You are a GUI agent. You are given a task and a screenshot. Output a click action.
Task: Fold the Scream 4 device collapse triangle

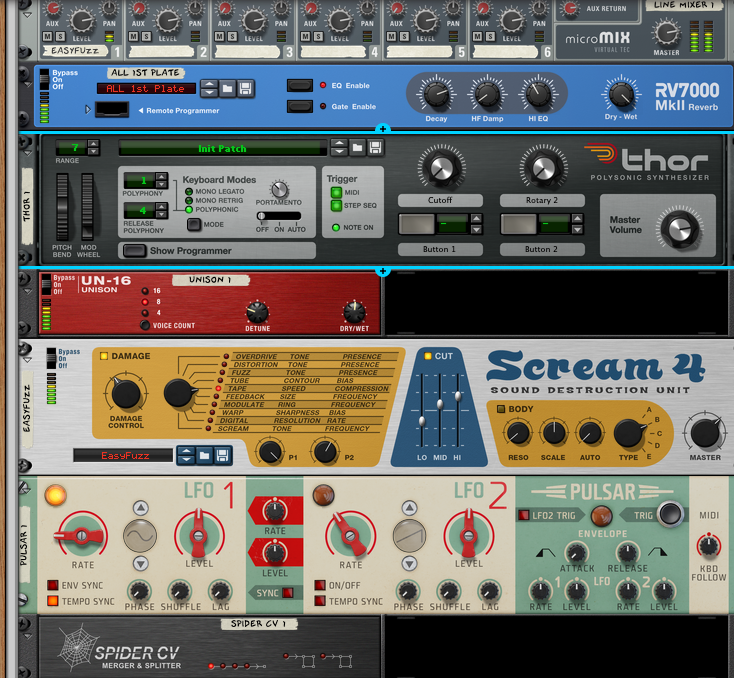pyautogui.click(x=28, y=360)
